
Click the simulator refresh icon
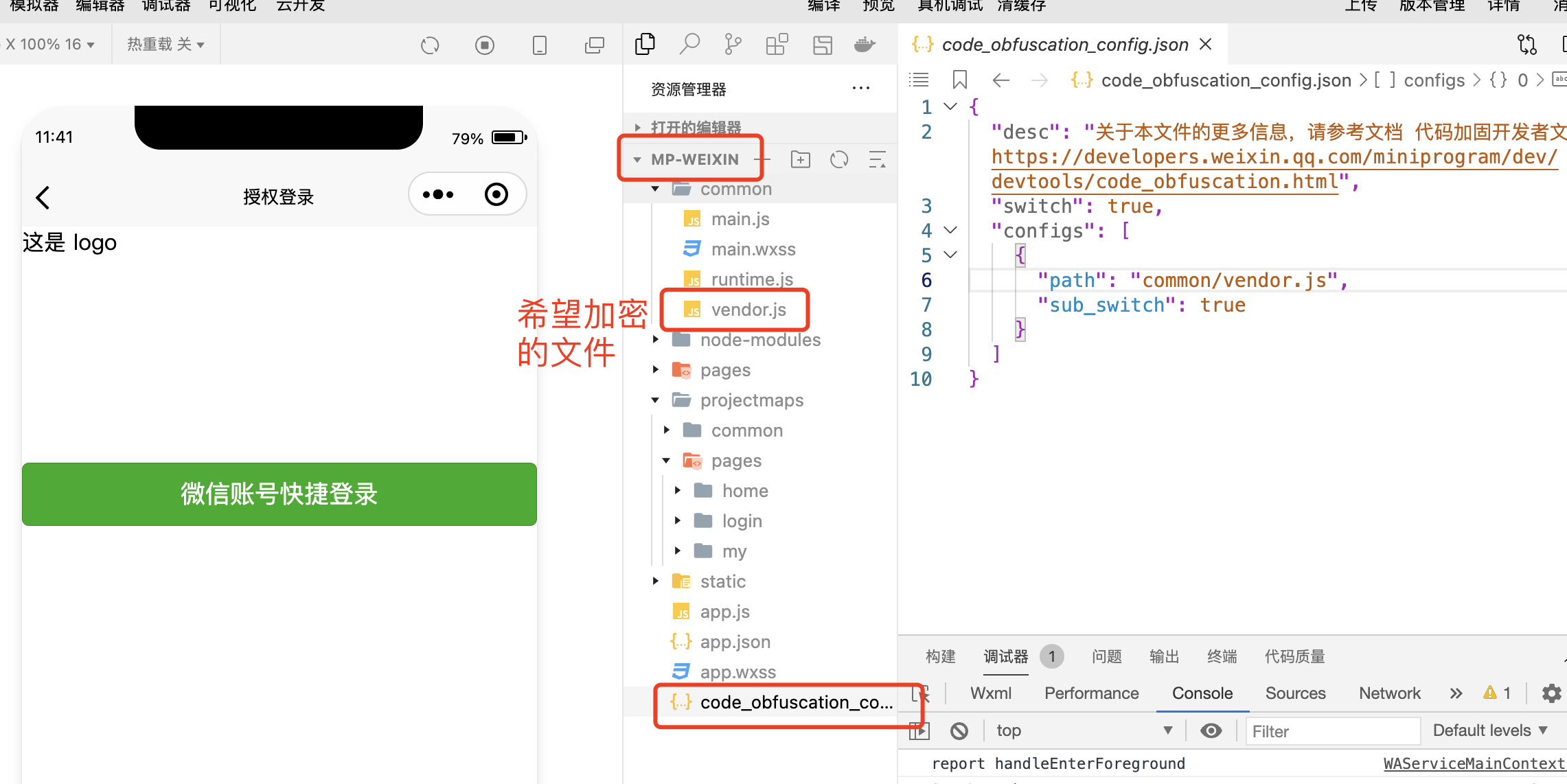(x=430, y=45)
